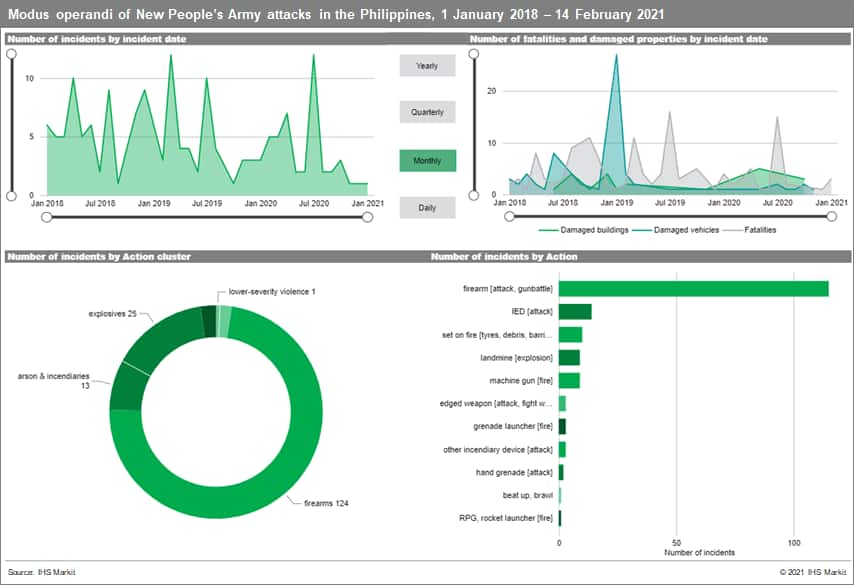The height and width of the screenshot is (585, 858).
Task: Click the left handle of the incidents date slider
Action: pos(47,216)
